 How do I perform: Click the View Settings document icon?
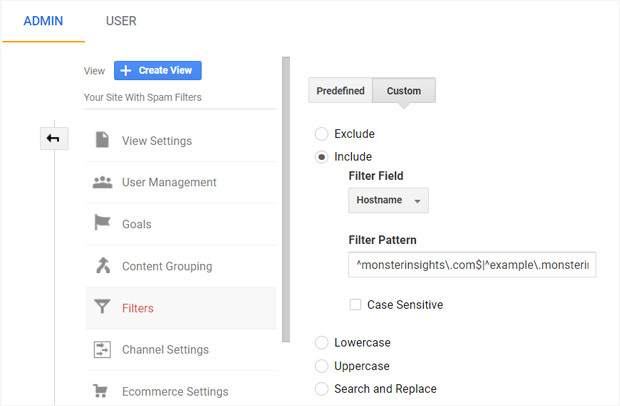pos(102,140)
